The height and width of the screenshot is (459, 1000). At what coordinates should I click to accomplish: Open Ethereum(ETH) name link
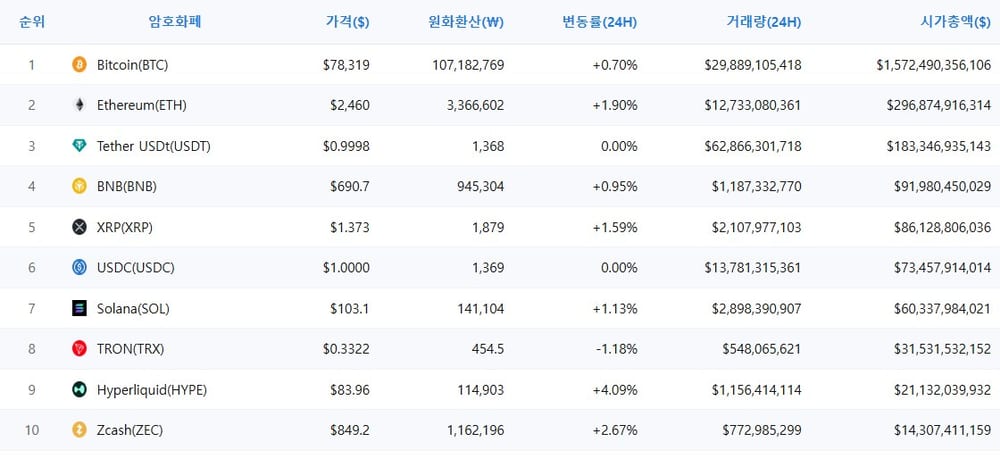[x=142, y=105]
